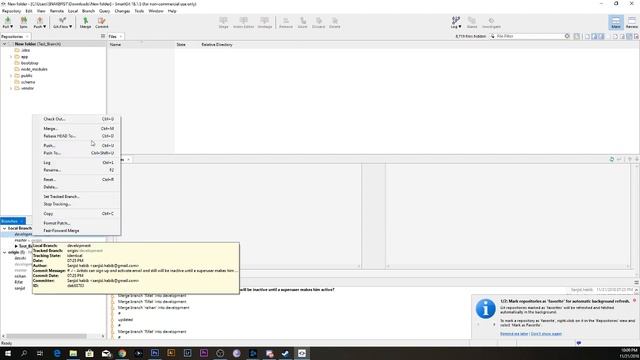Select commit "Merge branch 'sohan' into development"
This screenshot has width=640, height=360.
pos(153,308)
